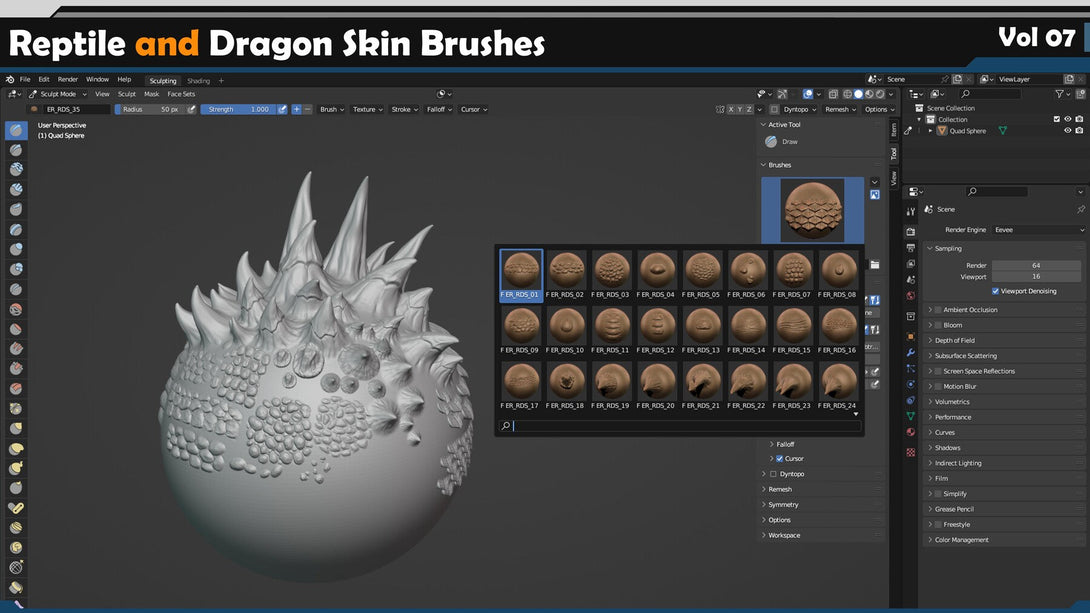The image size is (1090, 613).
Task: Adjust the Strength slider
Action: [238, 109]
